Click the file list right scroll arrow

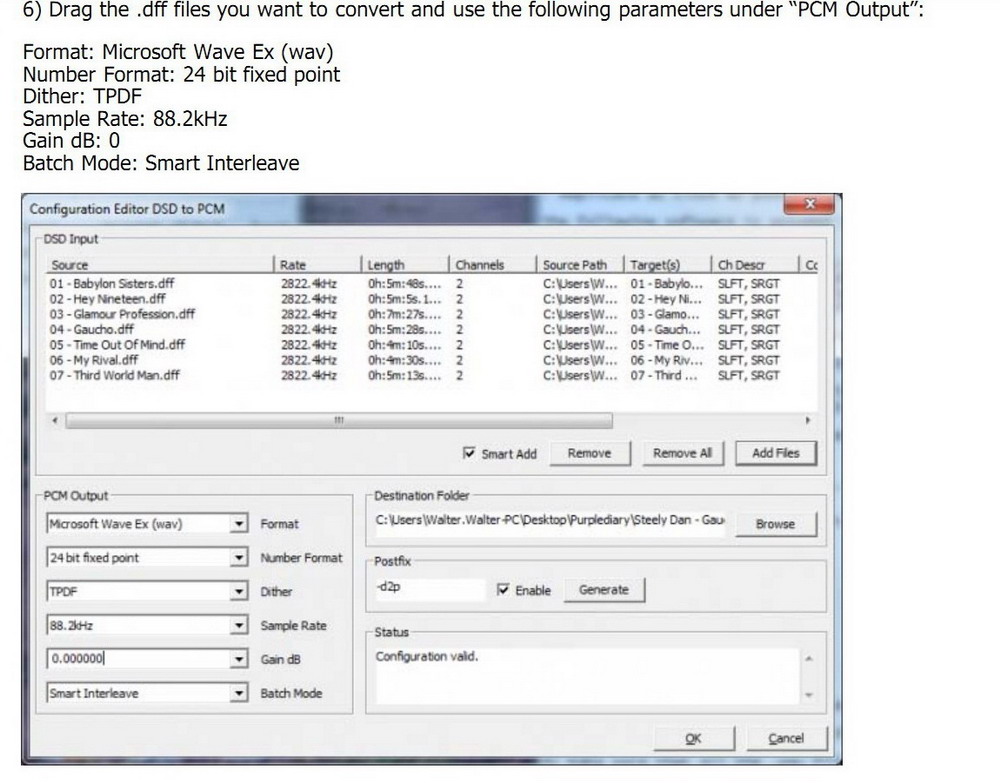point(808,420)
